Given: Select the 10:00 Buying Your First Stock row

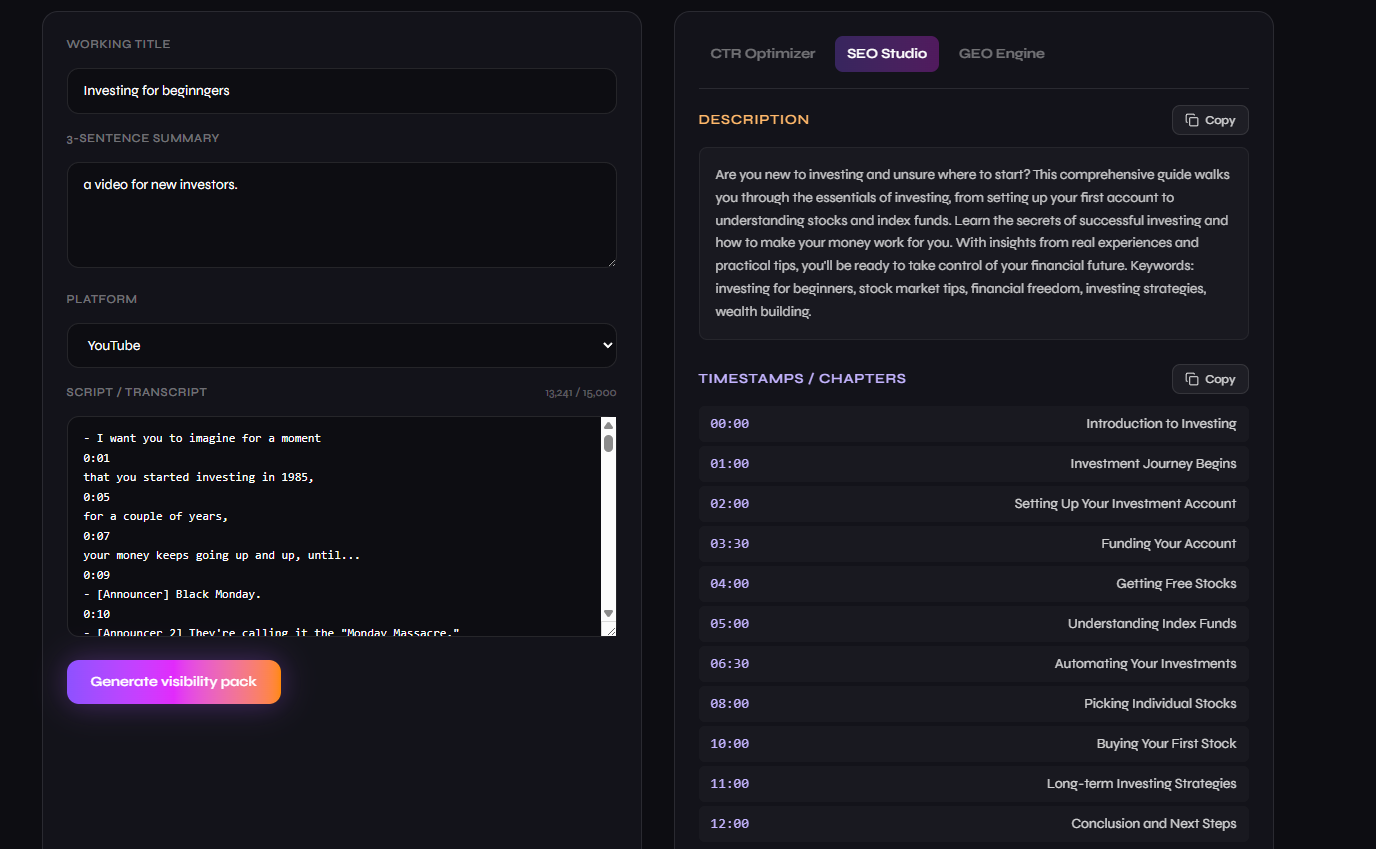Looking at the screenshot, I should pos(974,744).
